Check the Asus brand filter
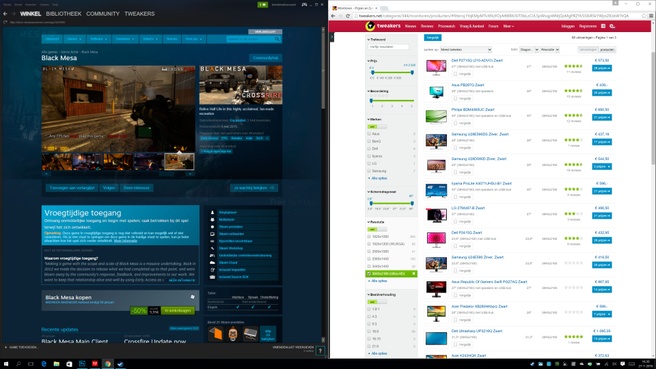Image resolution: width=656 pixels, height=369 pixels. (369, 134)
